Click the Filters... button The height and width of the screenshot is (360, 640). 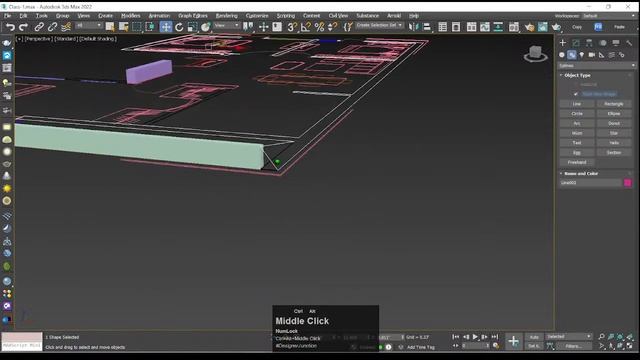coord(574,347)
